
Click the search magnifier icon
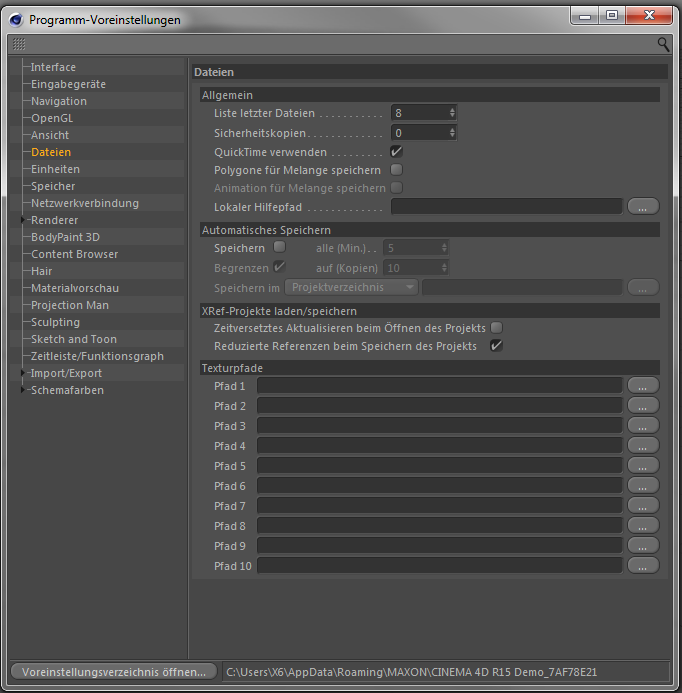[663, 44]
